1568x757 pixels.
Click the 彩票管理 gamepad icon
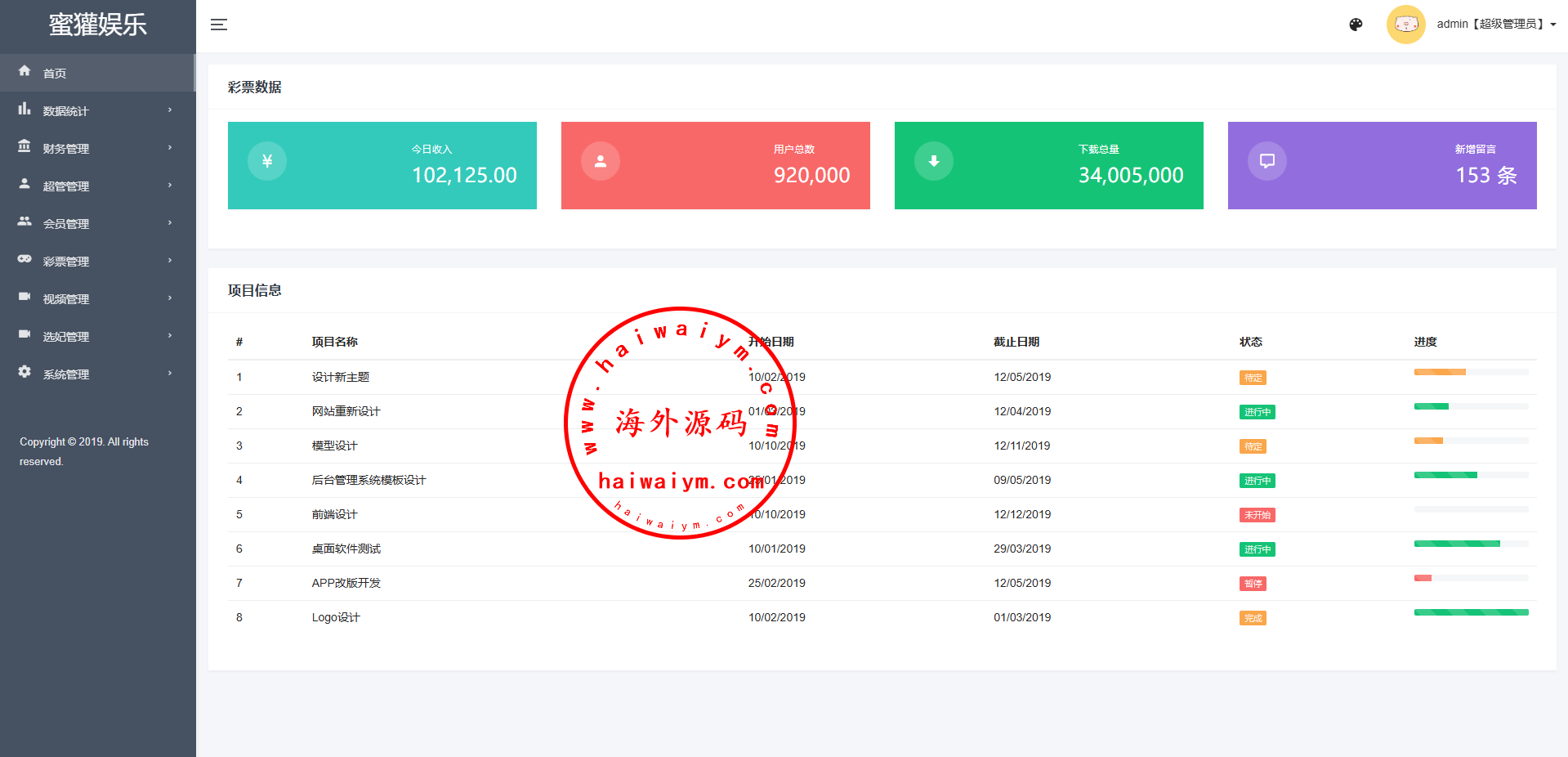pos(25,259)
